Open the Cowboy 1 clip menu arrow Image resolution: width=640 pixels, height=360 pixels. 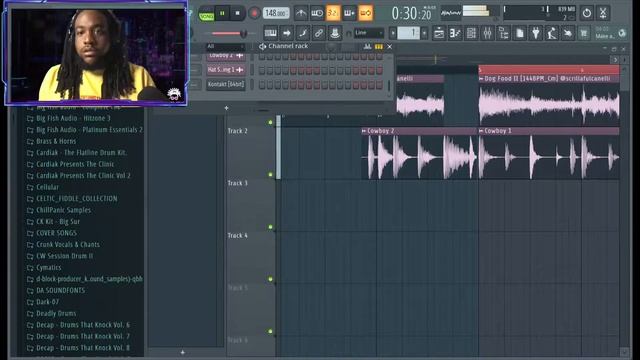tap(481, 131)
